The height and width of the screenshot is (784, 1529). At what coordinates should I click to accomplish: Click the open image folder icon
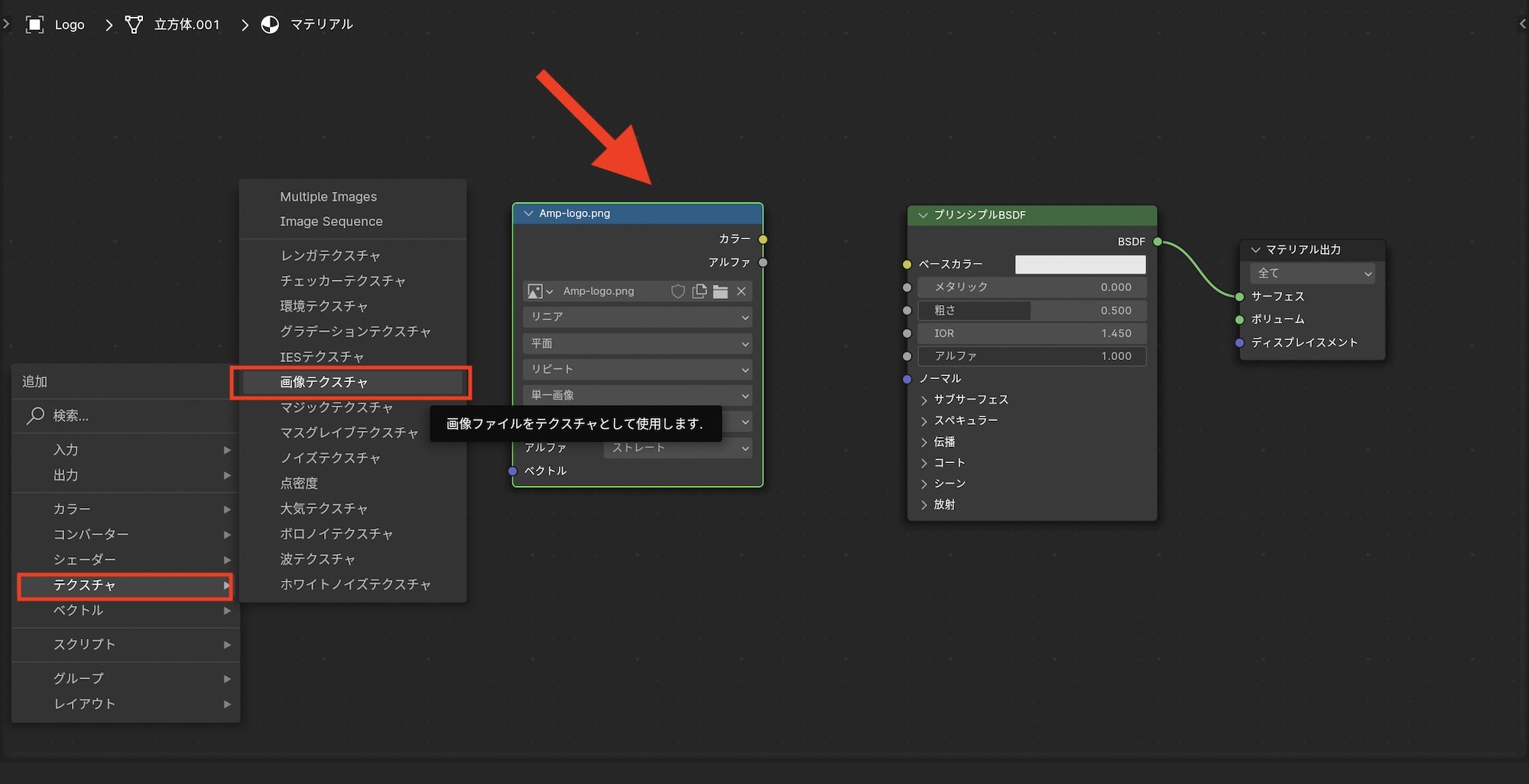coord(720,291)
